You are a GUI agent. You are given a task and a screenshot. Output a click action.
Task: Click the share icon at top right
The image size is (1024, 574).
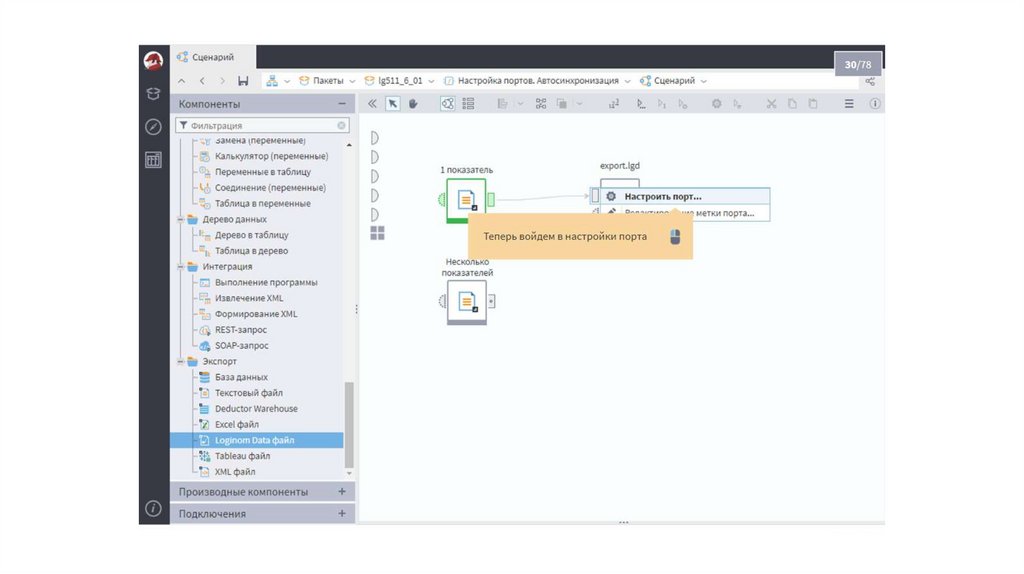tap(871, 81)
